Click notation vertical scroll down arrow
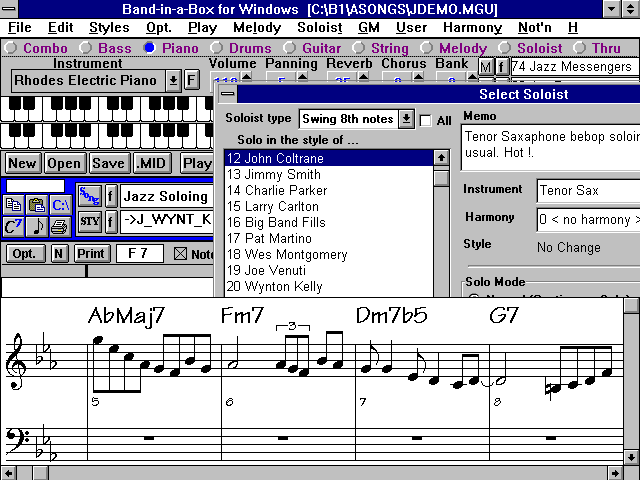Screen dimensions: 640x480 [631, 457]
